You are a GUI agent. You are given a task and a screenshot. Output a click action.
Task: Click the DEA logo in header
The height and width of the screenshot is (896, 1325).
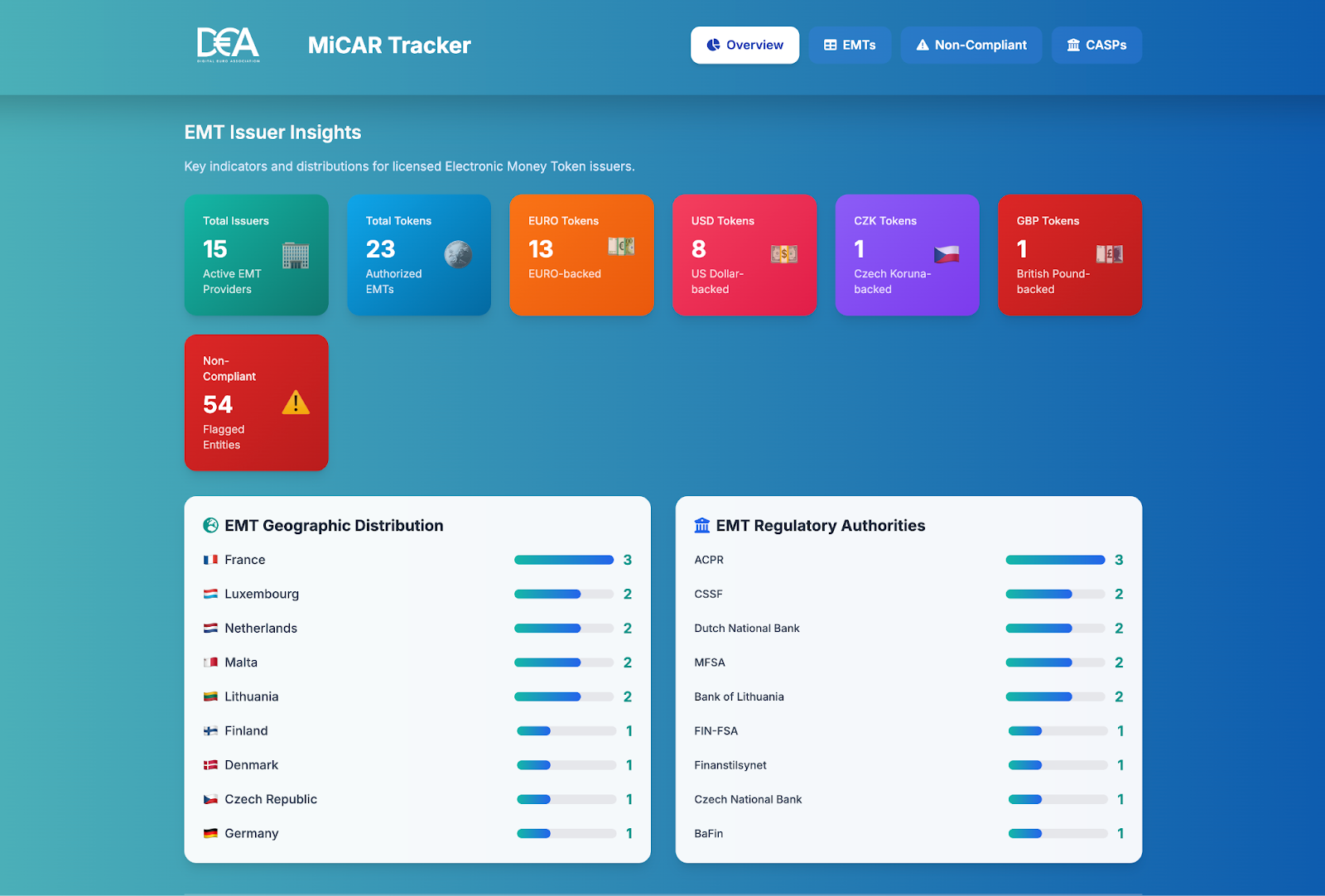pyautogui.click(x=228, y=45)
